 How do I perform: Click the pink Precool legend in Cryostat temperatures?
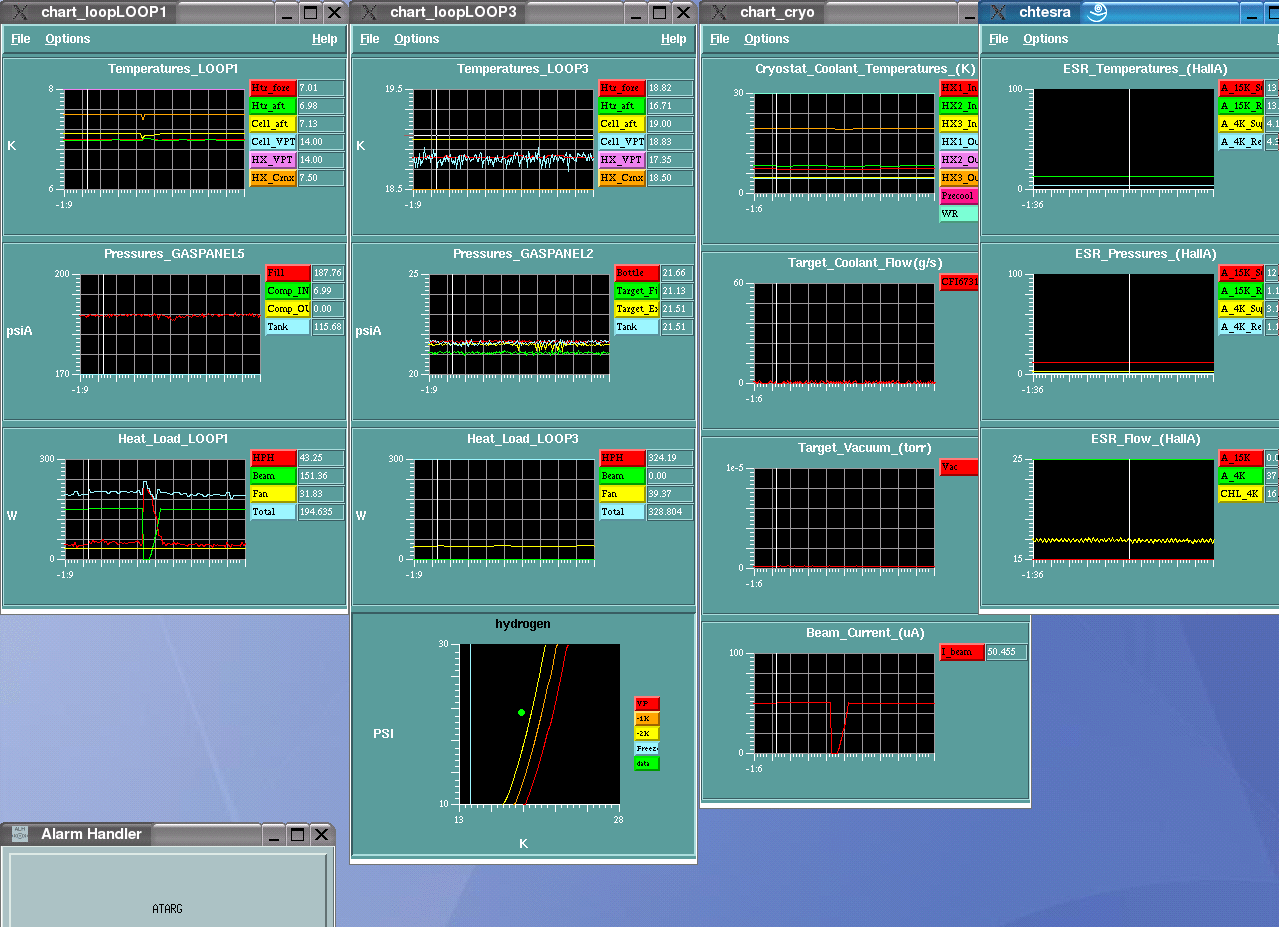tap(959, 196)
